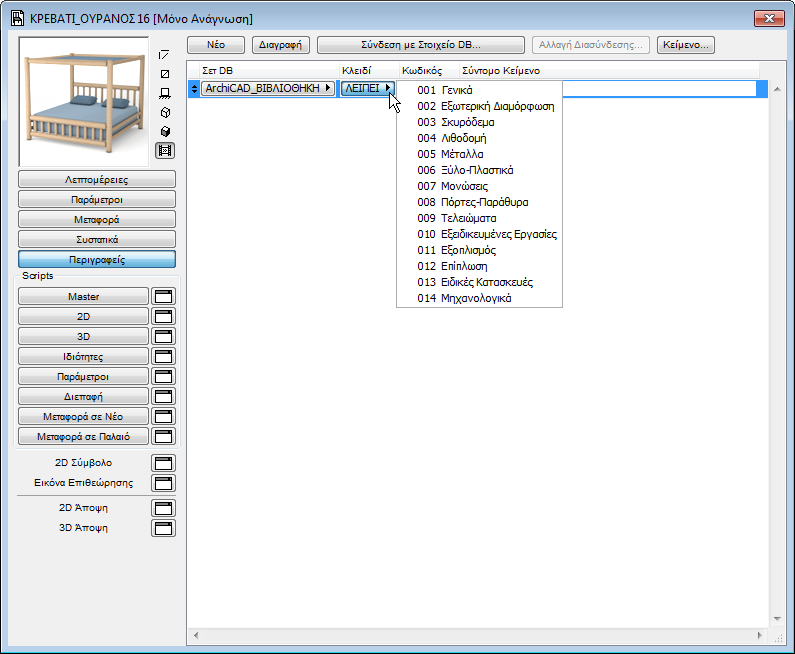Open the Παράμετροι panel at top
Viewport: 795px width, 654px height.
pos(97,200)
